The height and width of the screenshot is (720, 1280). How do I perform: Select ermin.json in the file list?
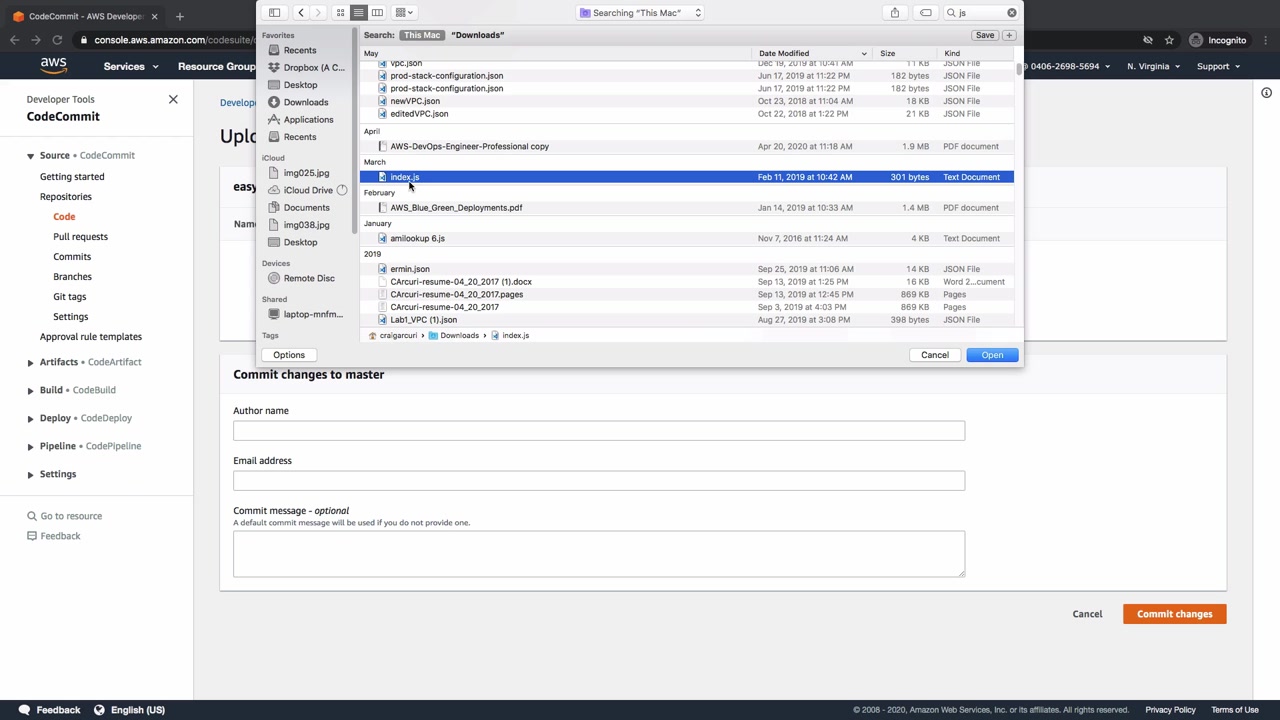click(x=686, y=269)
